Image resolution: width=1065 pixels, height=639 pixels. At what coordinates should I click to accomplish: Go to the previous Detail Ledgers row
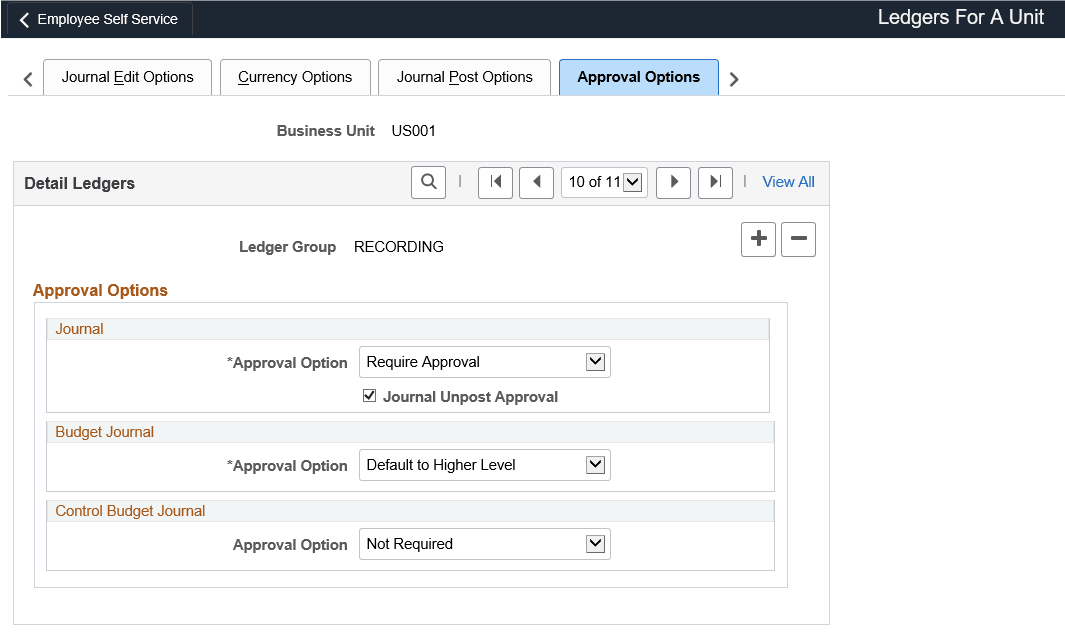pos(536,182)
